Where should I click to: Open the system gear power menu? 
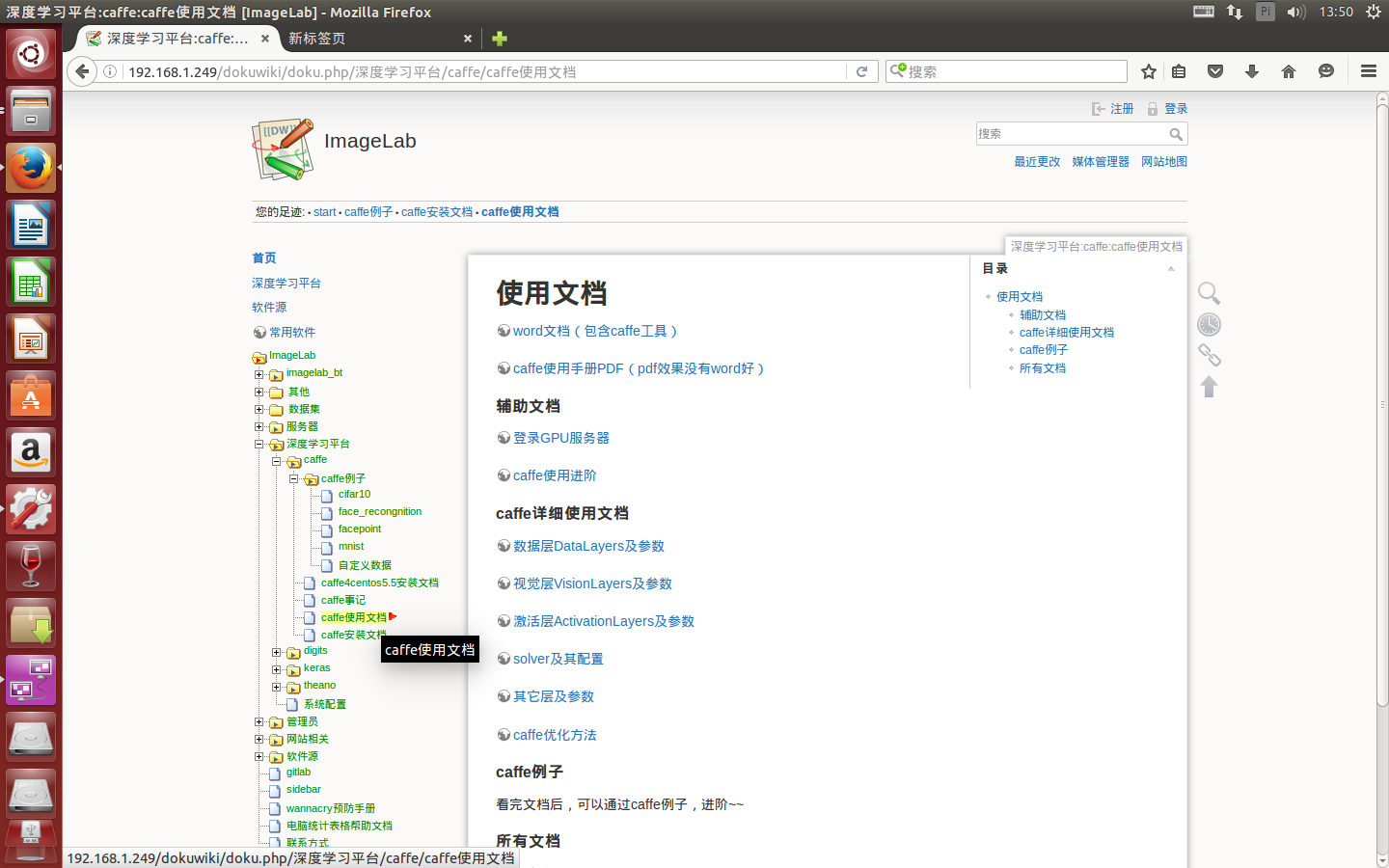(x=1373, y=12)
